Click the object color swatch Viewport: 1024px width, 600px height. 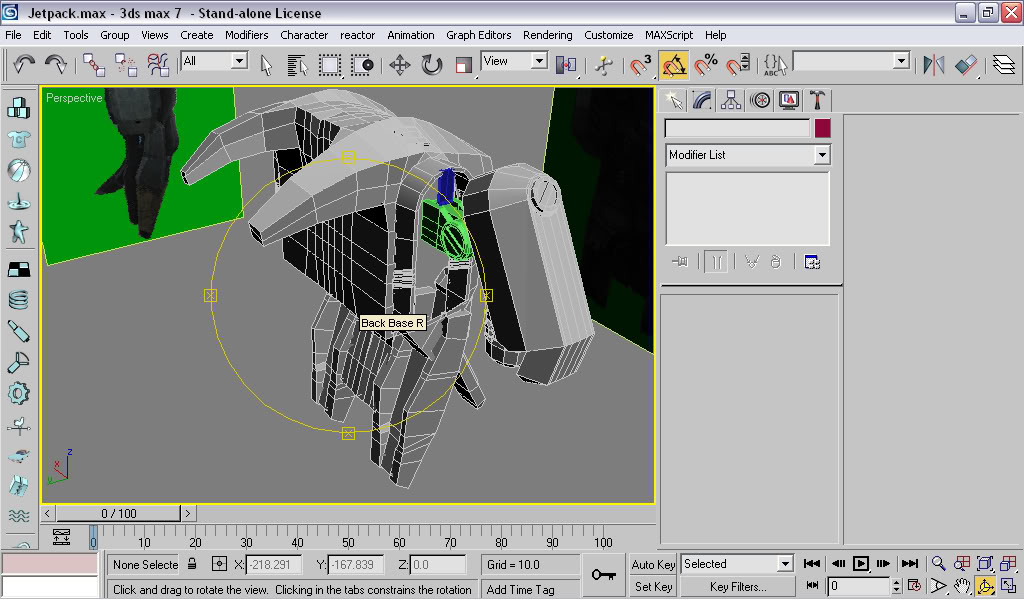pyautogui.click(x=822, y=128)
